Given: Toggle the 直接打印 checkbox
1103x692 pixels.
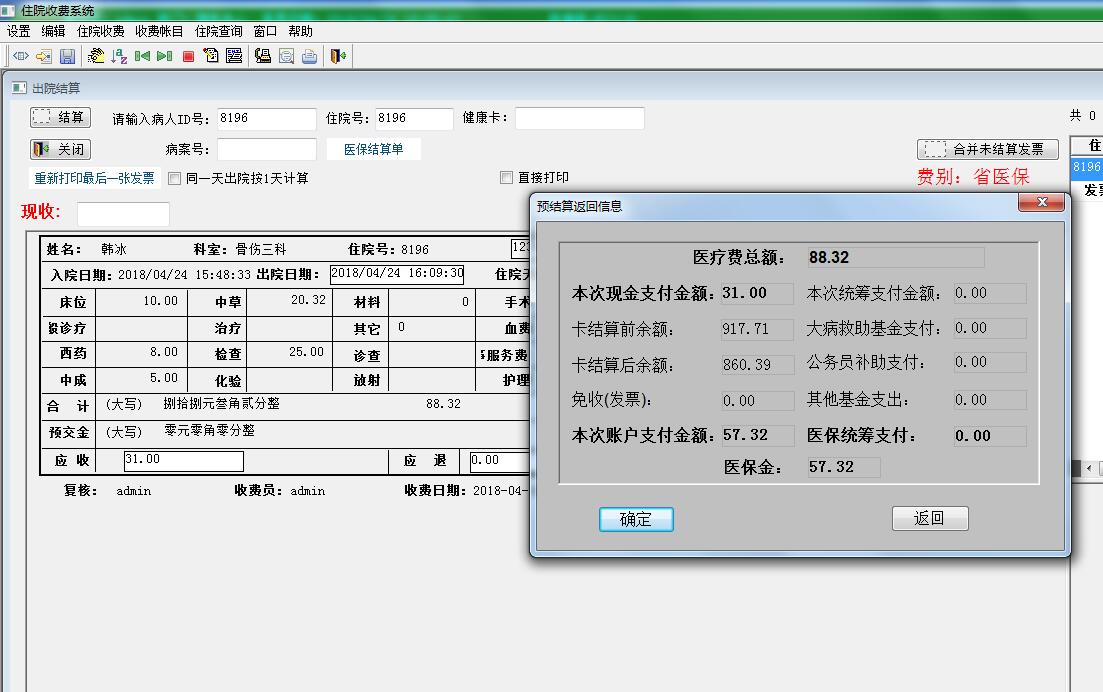Looking at the screenshot, I should (x=506, y=178).
